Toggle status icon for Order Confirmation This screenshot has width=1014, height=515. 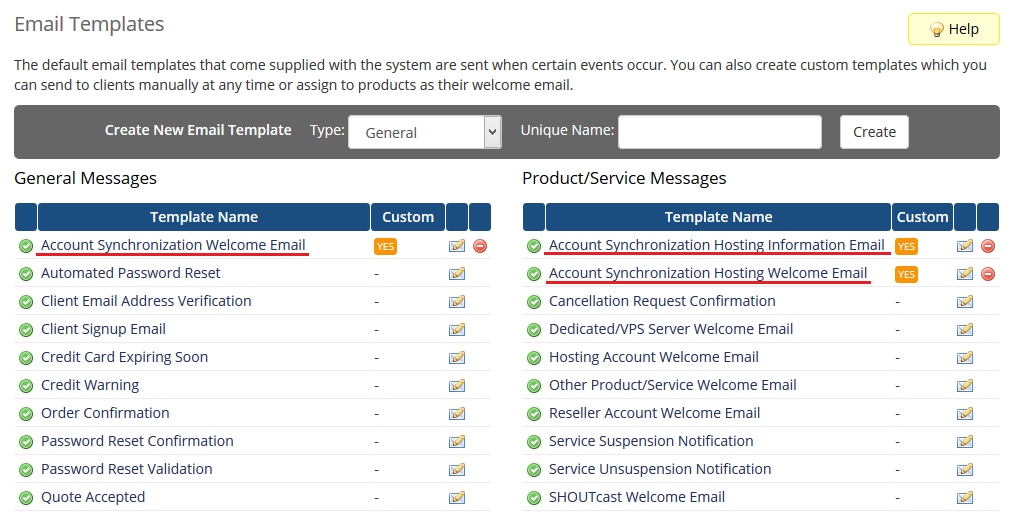click(x=26, y=414)
